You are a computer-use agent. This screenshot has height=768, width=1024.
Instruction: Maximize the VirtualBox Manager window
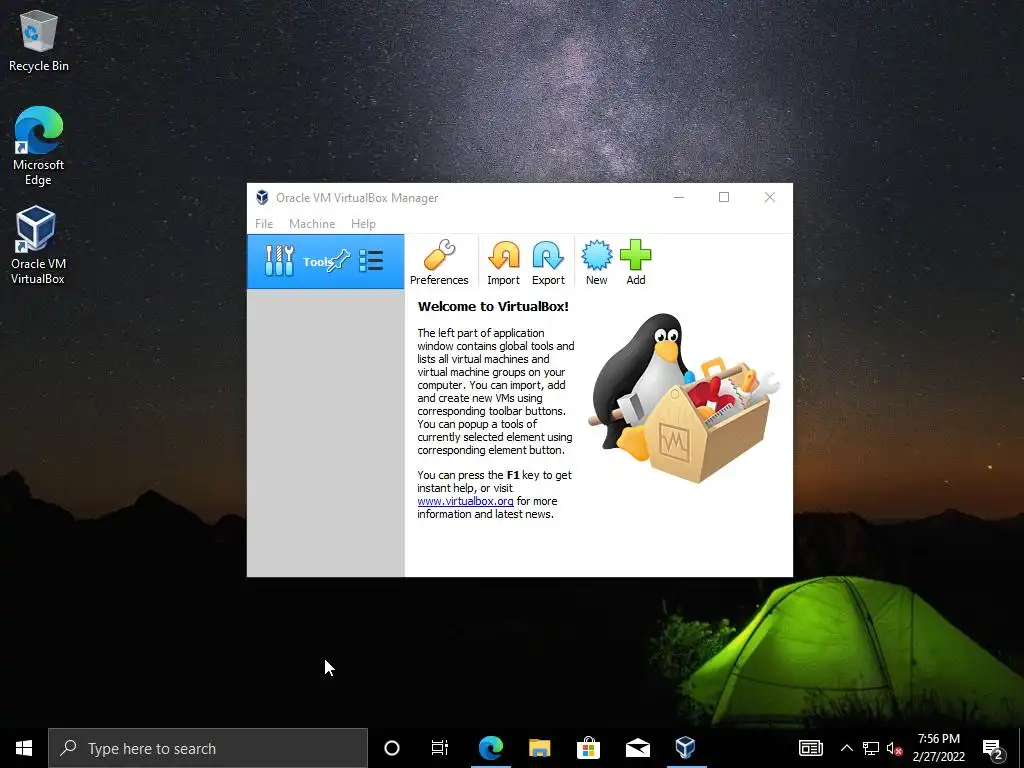click(x=724, y=197)
